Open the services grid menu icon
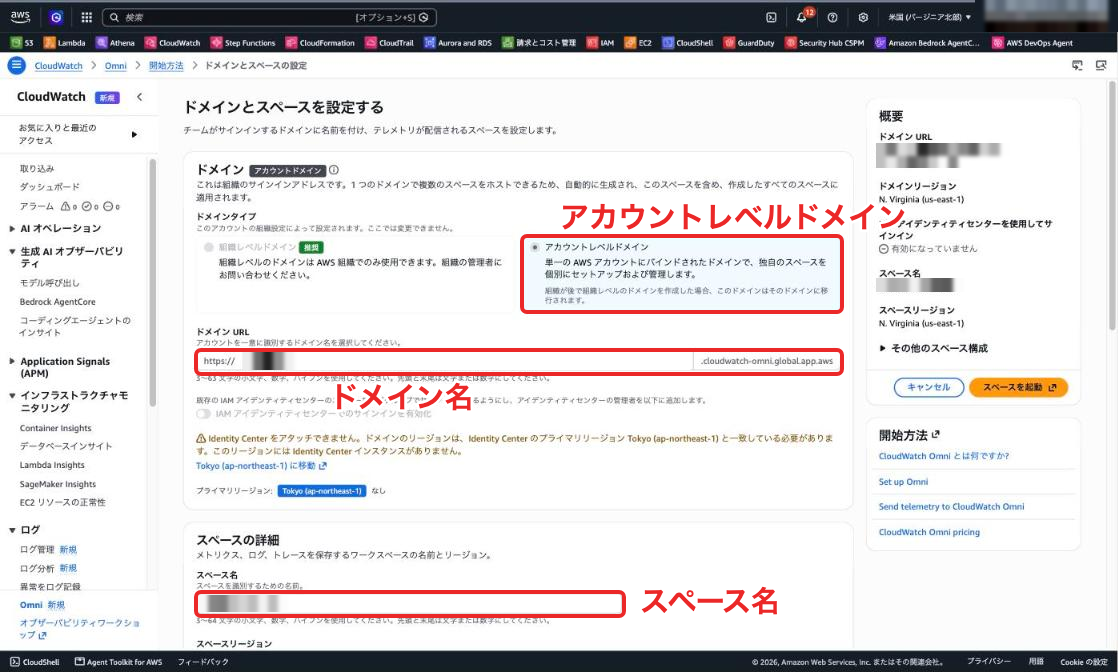Viewport: 1118px width, 672px height. [86, 17]
